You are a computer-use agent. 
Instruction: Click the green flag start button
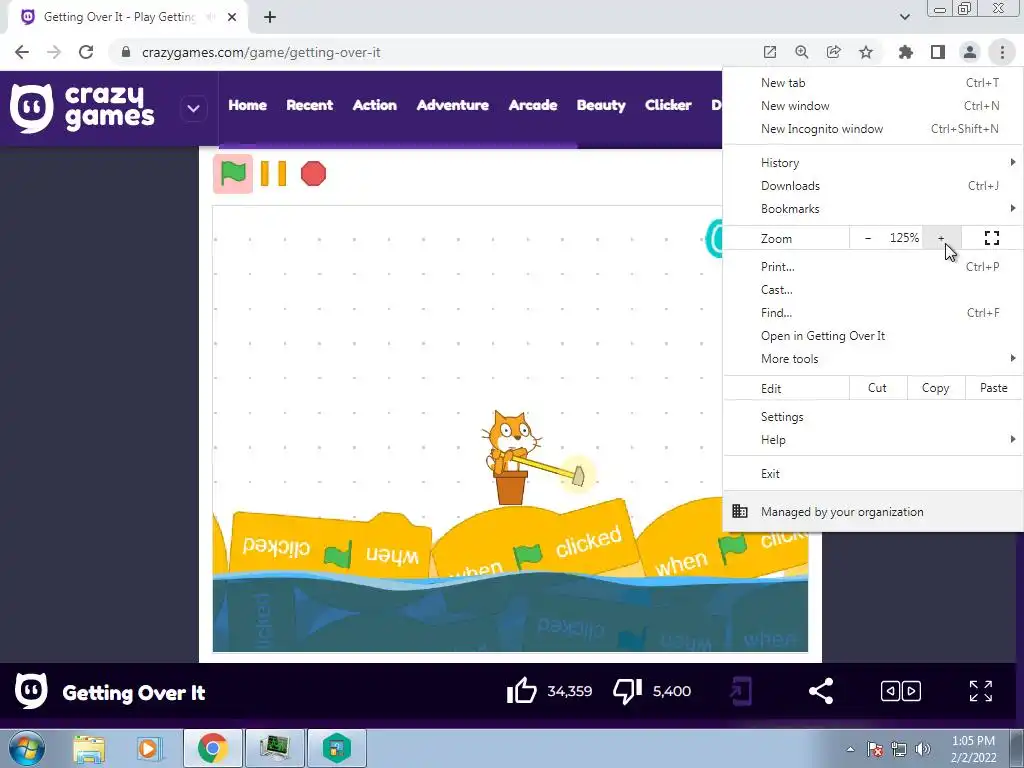[233, 174]
